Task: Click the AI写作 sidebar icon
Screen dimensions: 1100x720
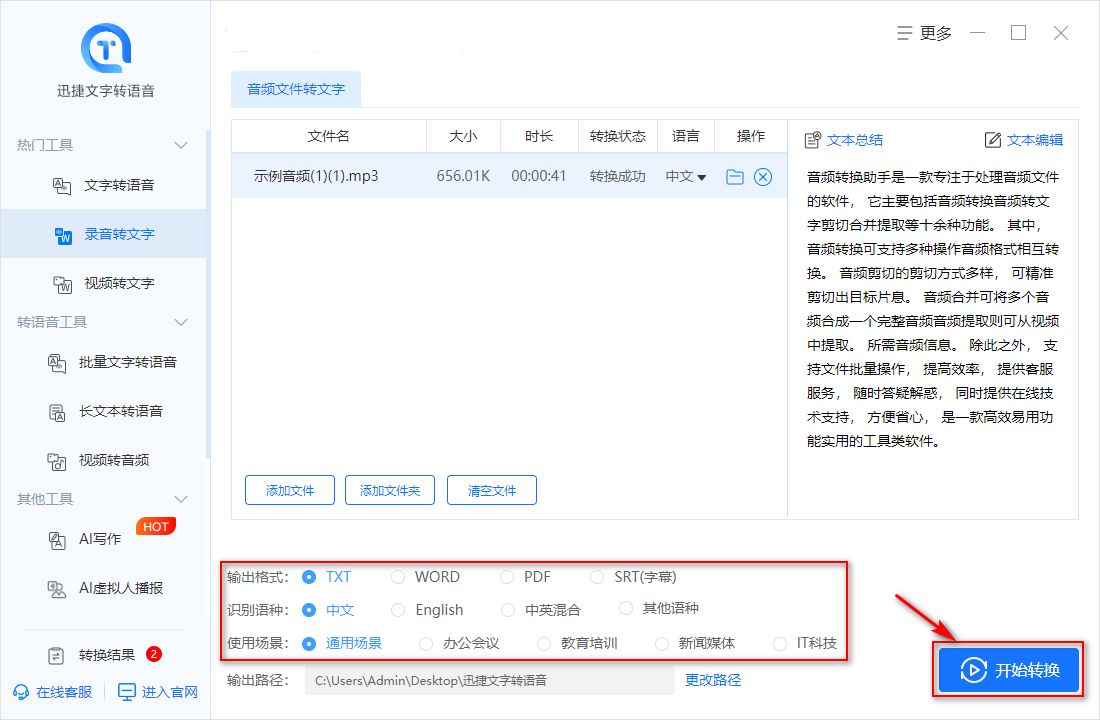Action: [x=57, y=540]
